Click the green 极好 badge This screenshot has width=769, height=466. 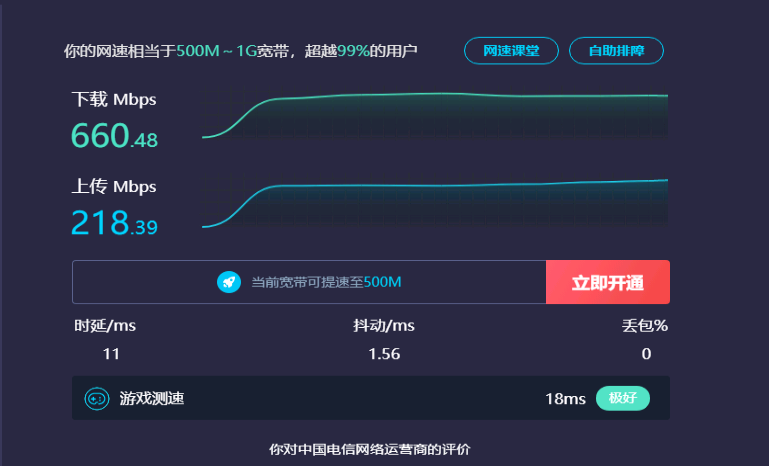click(x=623, y=398)
